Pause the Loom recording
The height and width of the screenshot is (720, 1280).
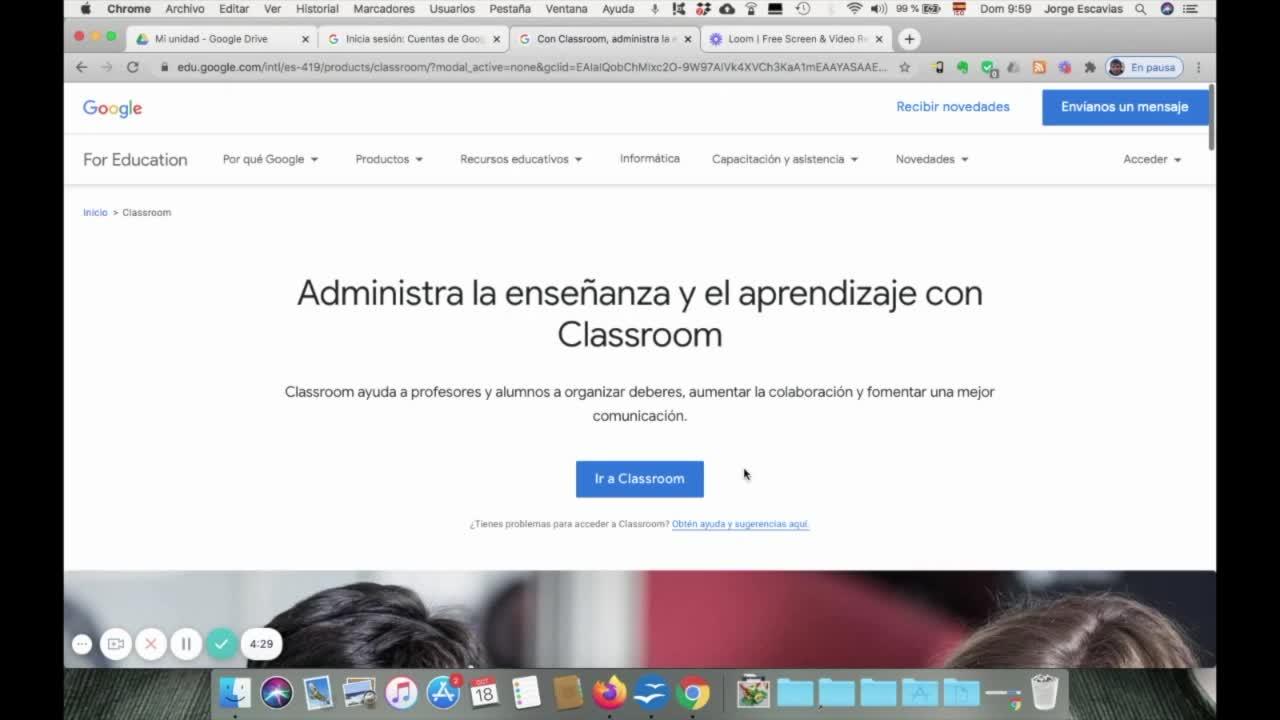coord(186,644)
